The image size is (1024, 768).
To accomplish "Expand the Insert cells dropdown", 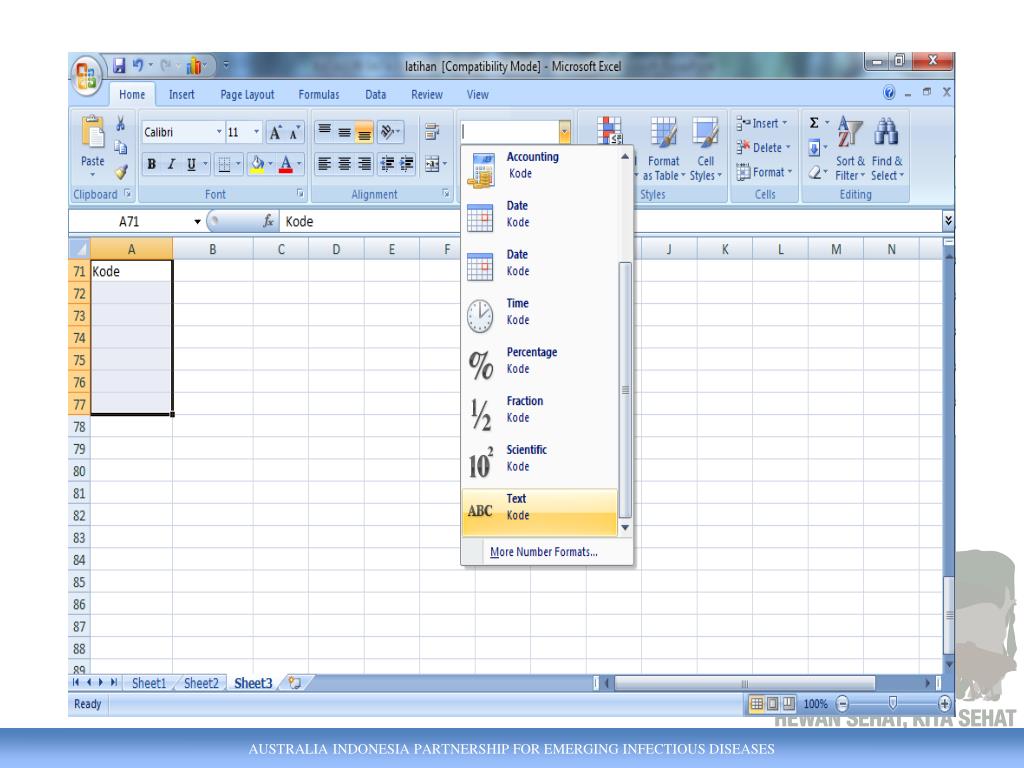I will coord(784,123).
